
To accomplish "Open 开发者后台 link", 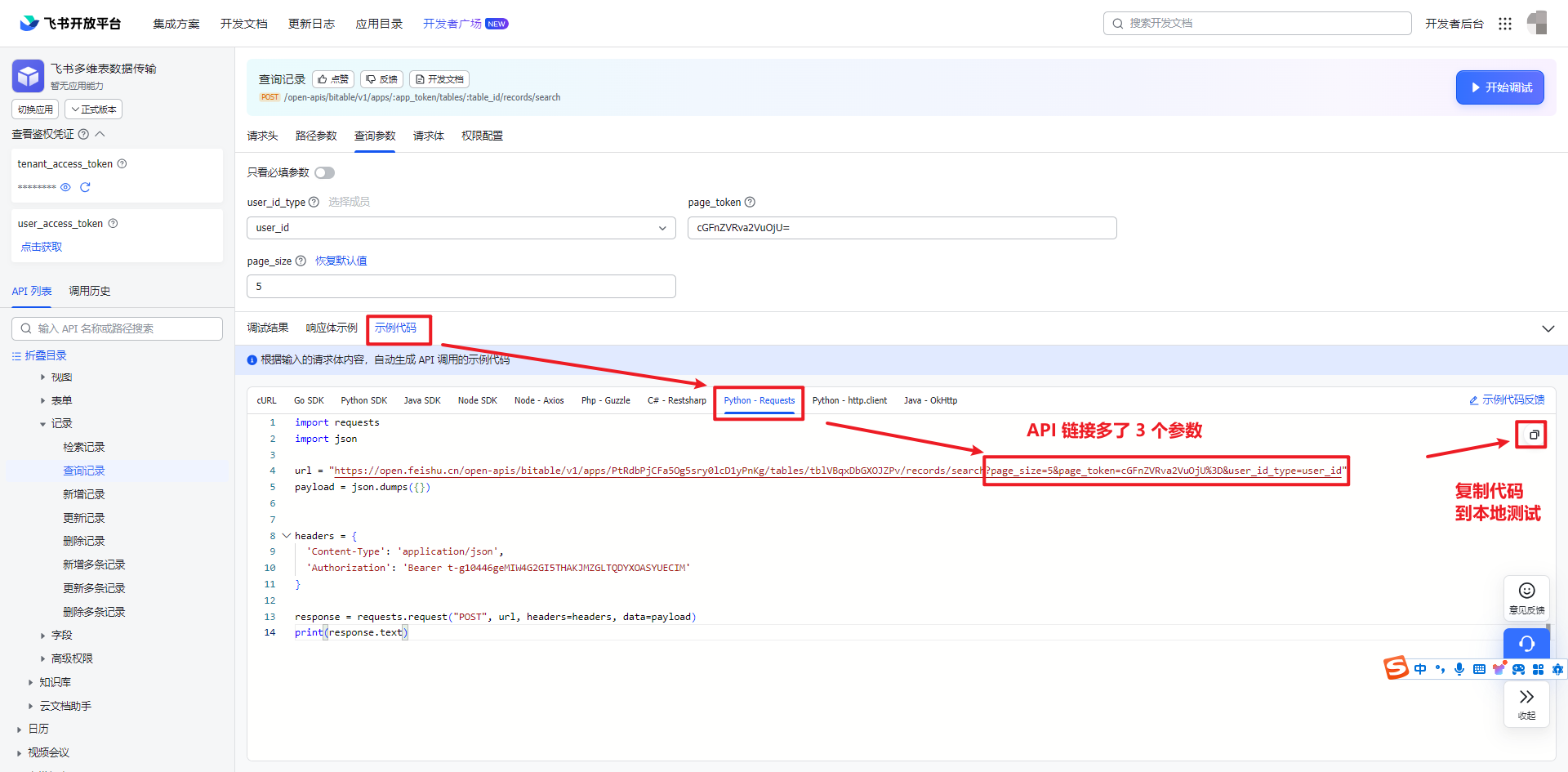I will tap(1454, 24).
